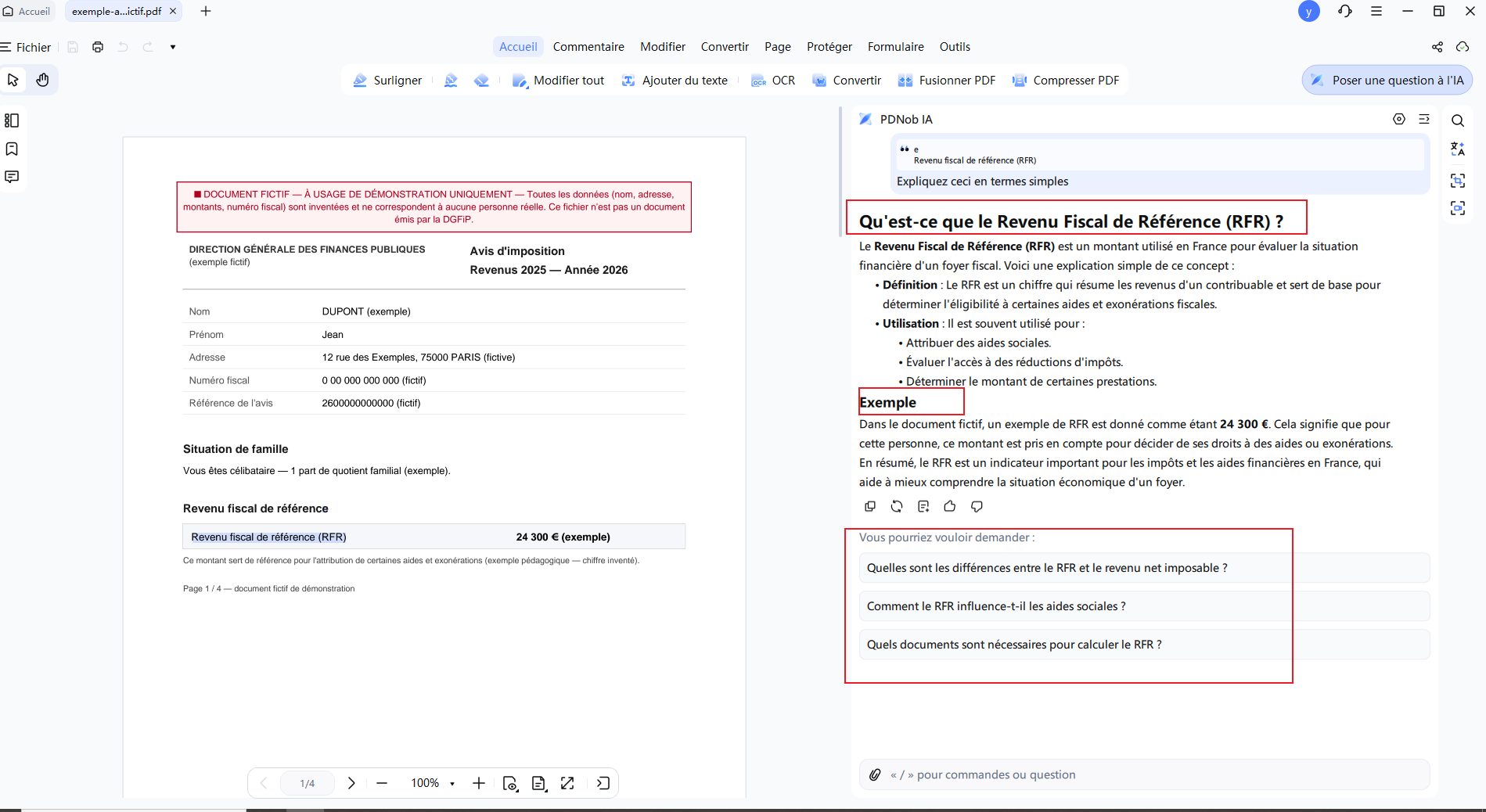The image size is (1486, 812).
Task: Click Poser une question à l'IA
Action: [x=1387, y=80]
